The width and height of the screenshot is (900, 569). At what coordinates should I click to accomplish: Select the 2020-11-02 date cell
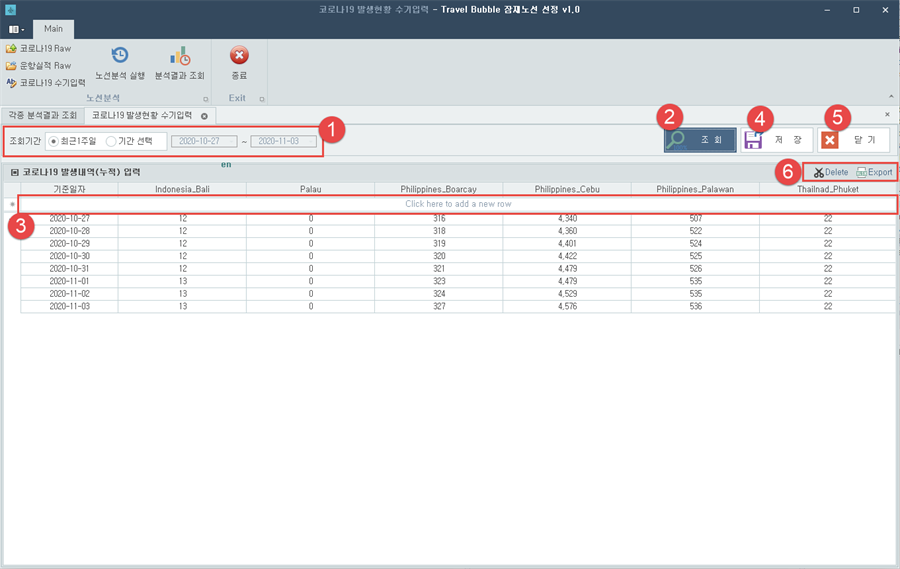coord(69,294)
